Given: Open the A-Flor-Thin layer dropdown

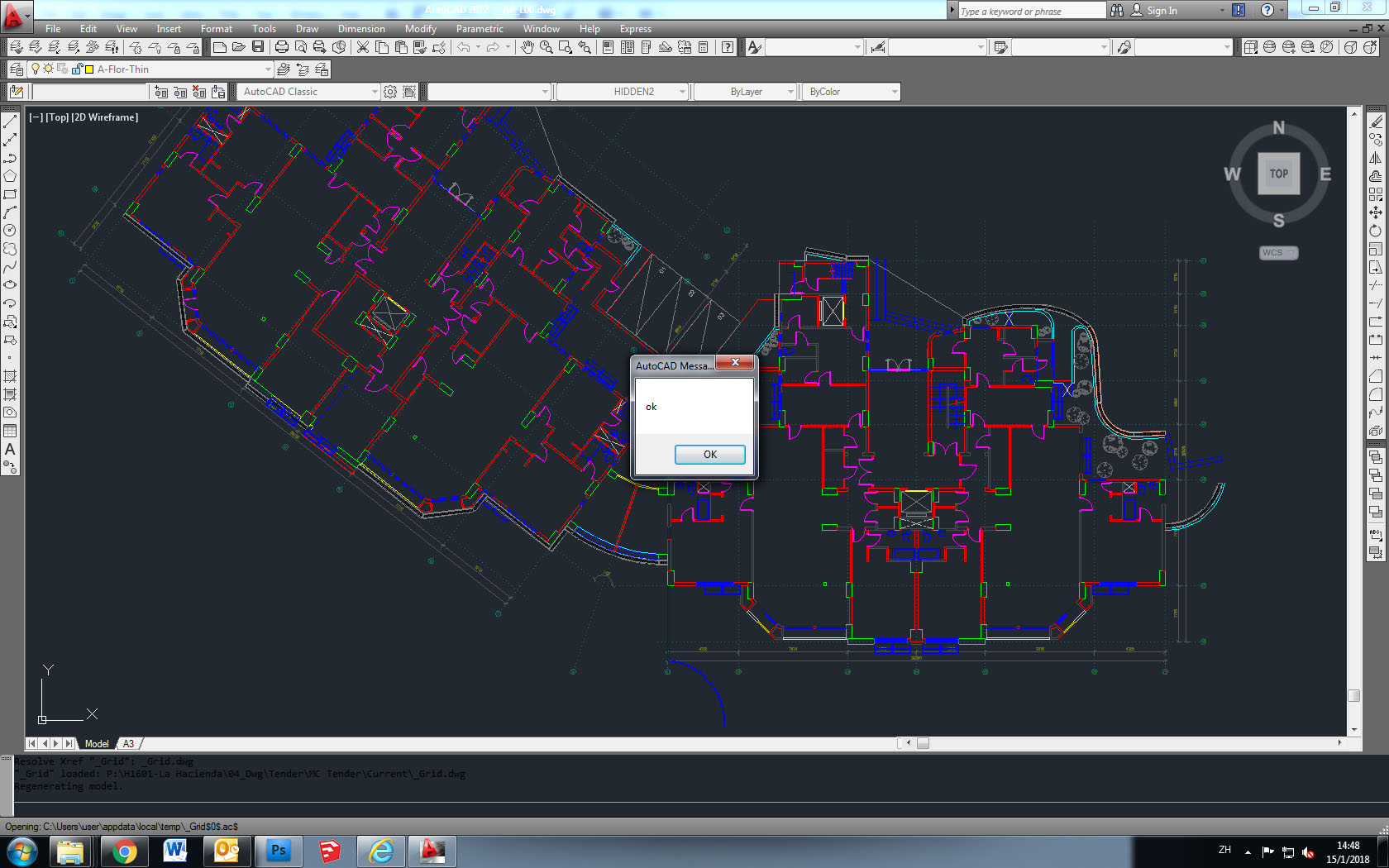Looking at the screenshot, I should (x=268, y=70).
